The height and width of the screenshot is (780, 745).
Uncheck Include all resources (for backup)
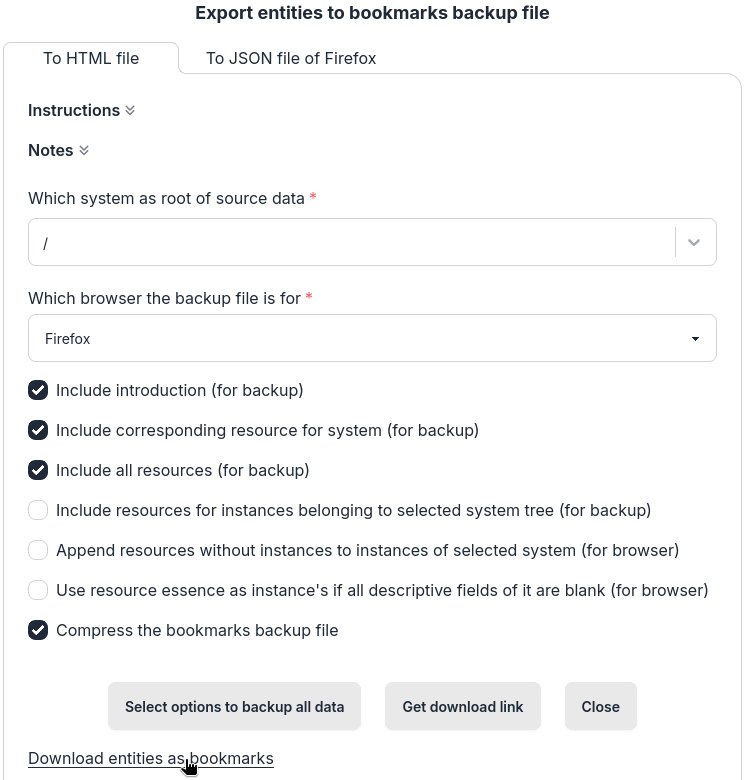click(38, 470)
